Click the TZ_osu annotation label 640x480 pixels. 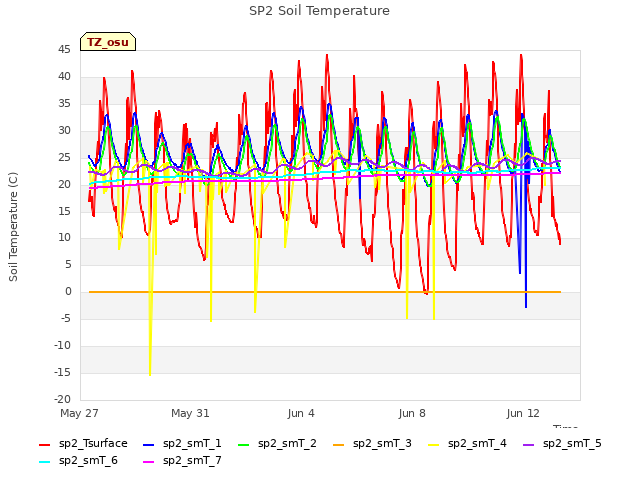click(x=108, y=42)
